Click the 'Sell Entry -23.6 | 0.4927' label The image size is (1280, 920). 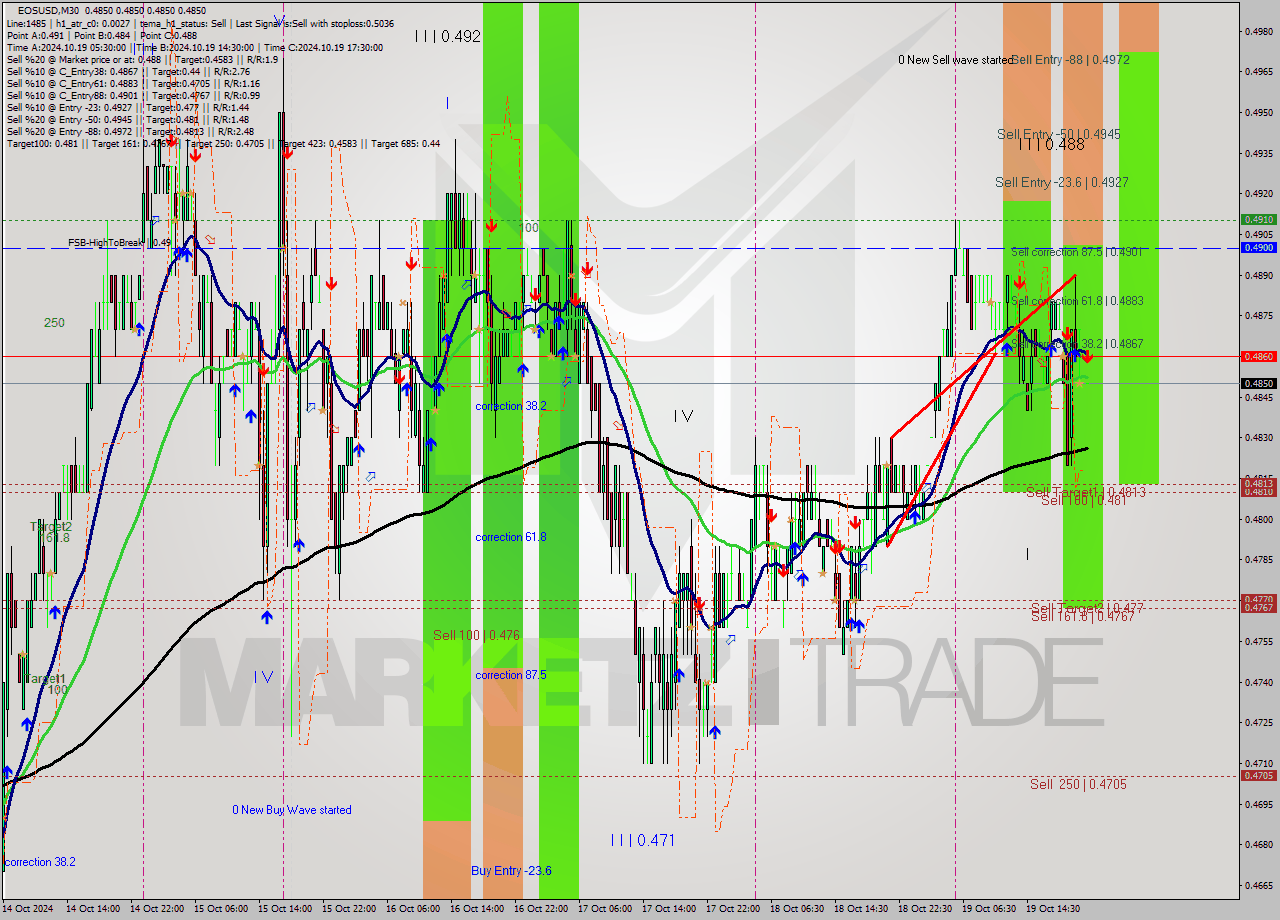(x=1062, y=182)
